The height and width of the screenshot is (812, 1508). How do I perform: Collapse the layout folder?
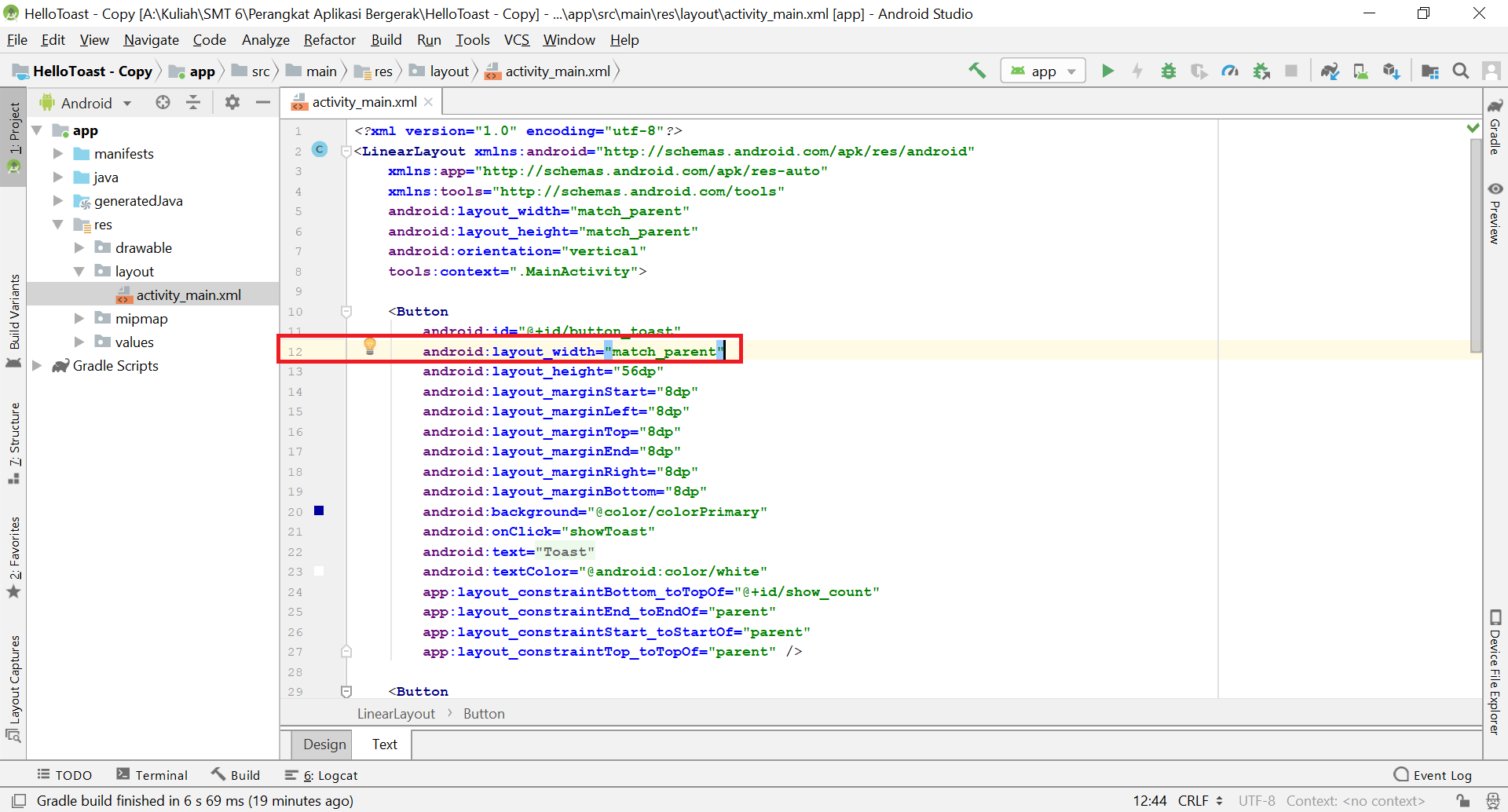point(79,271)
